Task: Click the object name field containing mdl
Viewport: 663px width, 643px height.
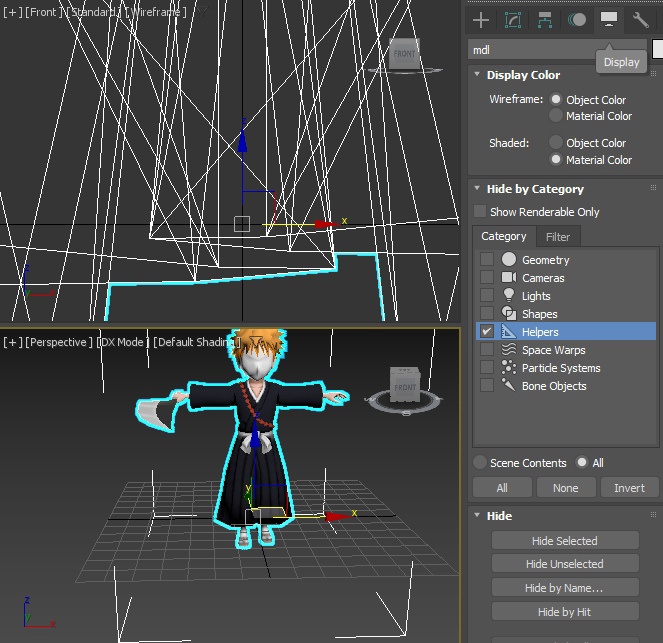Action: pyautogui.click(x=557, y=50)
